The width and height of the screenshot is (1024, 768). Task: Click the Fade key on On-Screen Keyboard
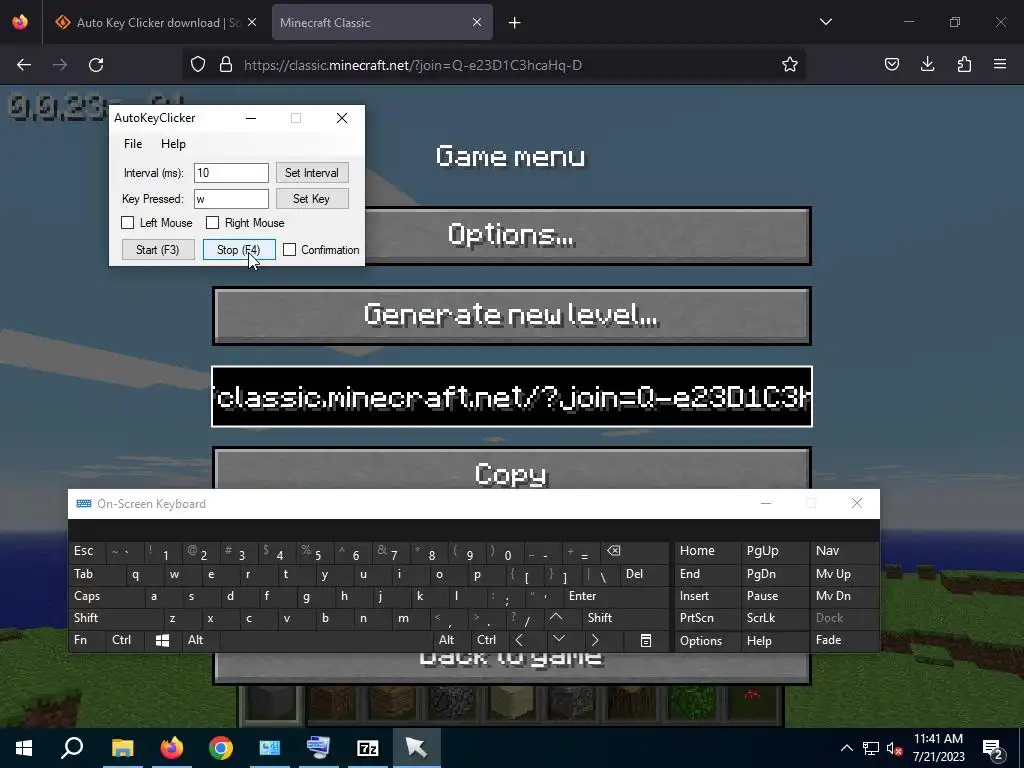[844, 641]
